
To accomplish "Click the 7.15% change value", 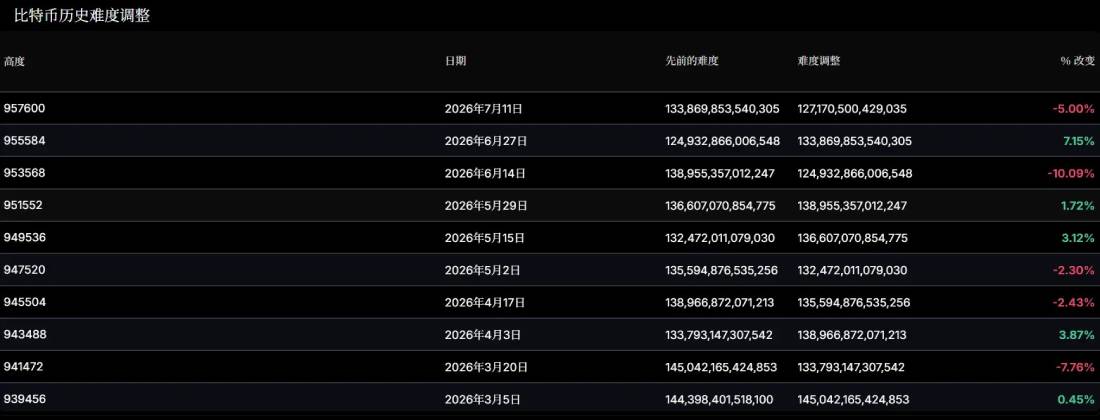I will 1079,141.
